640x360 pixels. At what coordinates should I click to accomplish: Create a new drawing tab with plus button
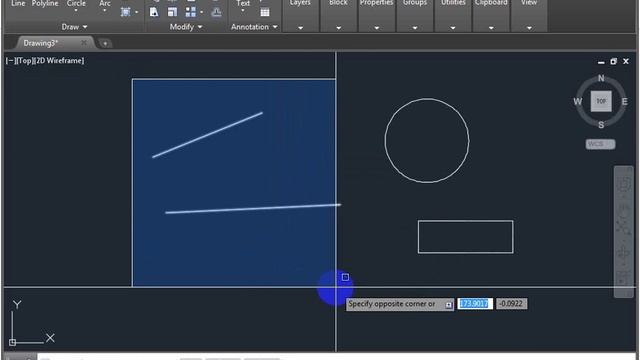click(x=105, y=43)
